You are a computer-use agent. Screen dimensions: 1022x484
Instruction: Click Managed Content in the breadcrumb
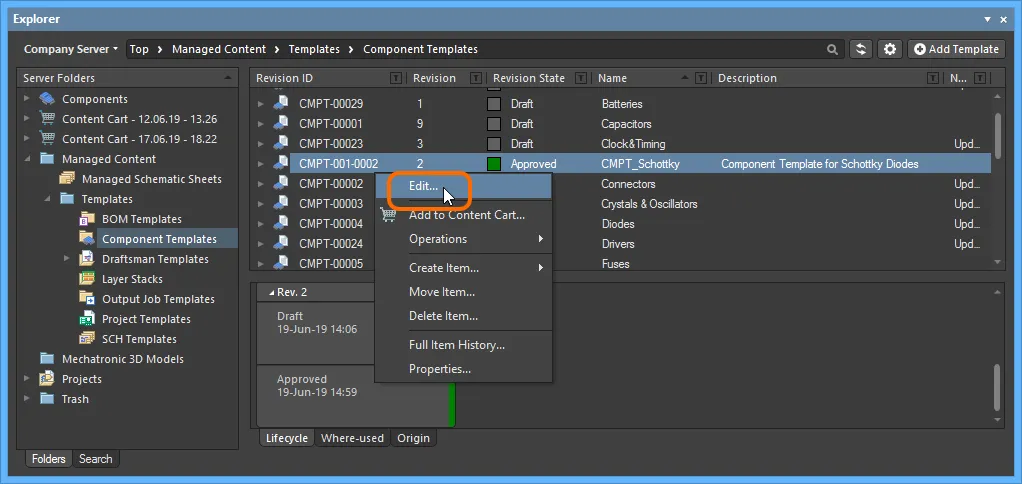point(219,50)
